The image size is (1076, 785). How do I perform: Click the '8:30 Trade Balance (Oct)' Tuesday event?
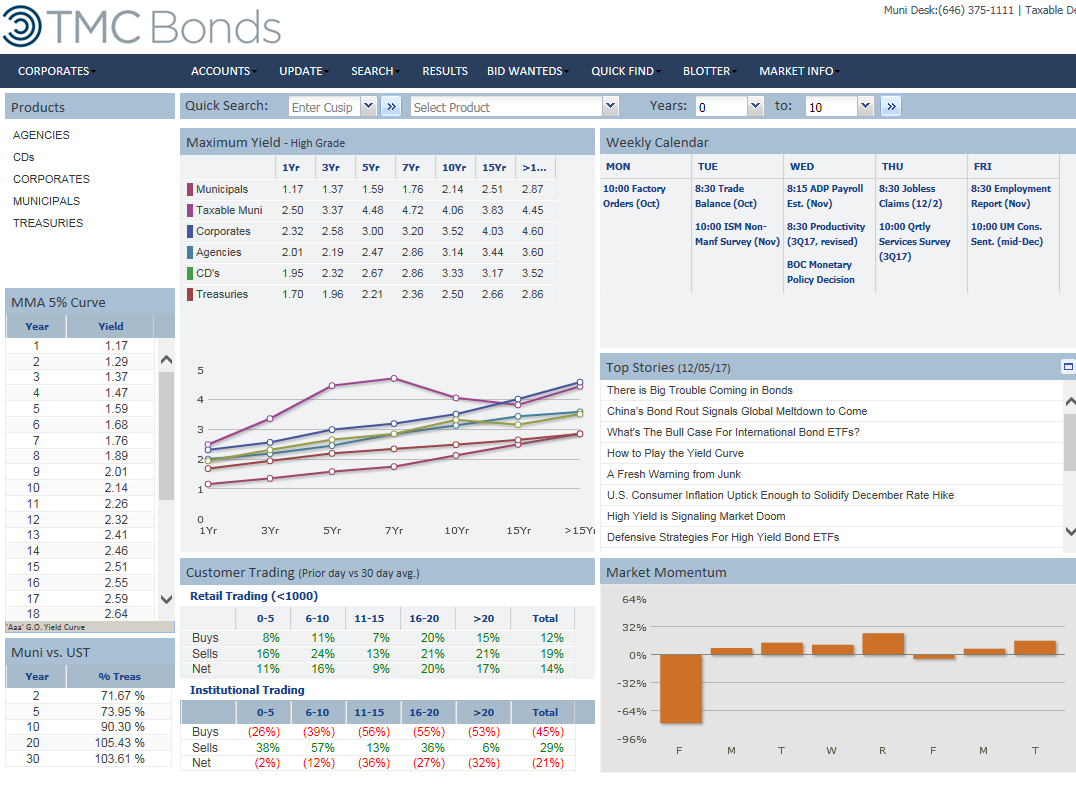pyautogui.click(x=725, y=196)
